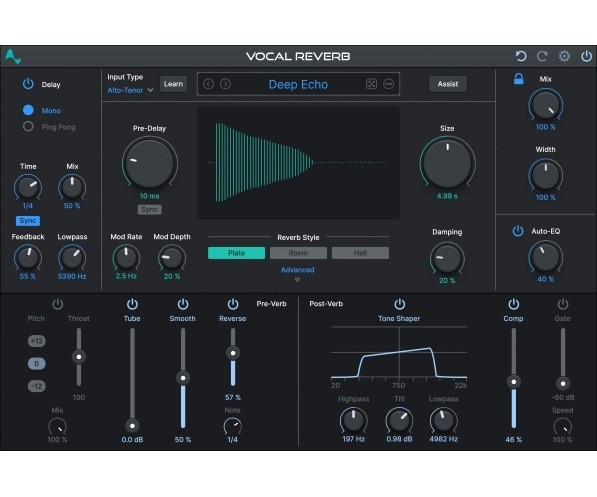Select the Mono delay mode

pos(28,110)
